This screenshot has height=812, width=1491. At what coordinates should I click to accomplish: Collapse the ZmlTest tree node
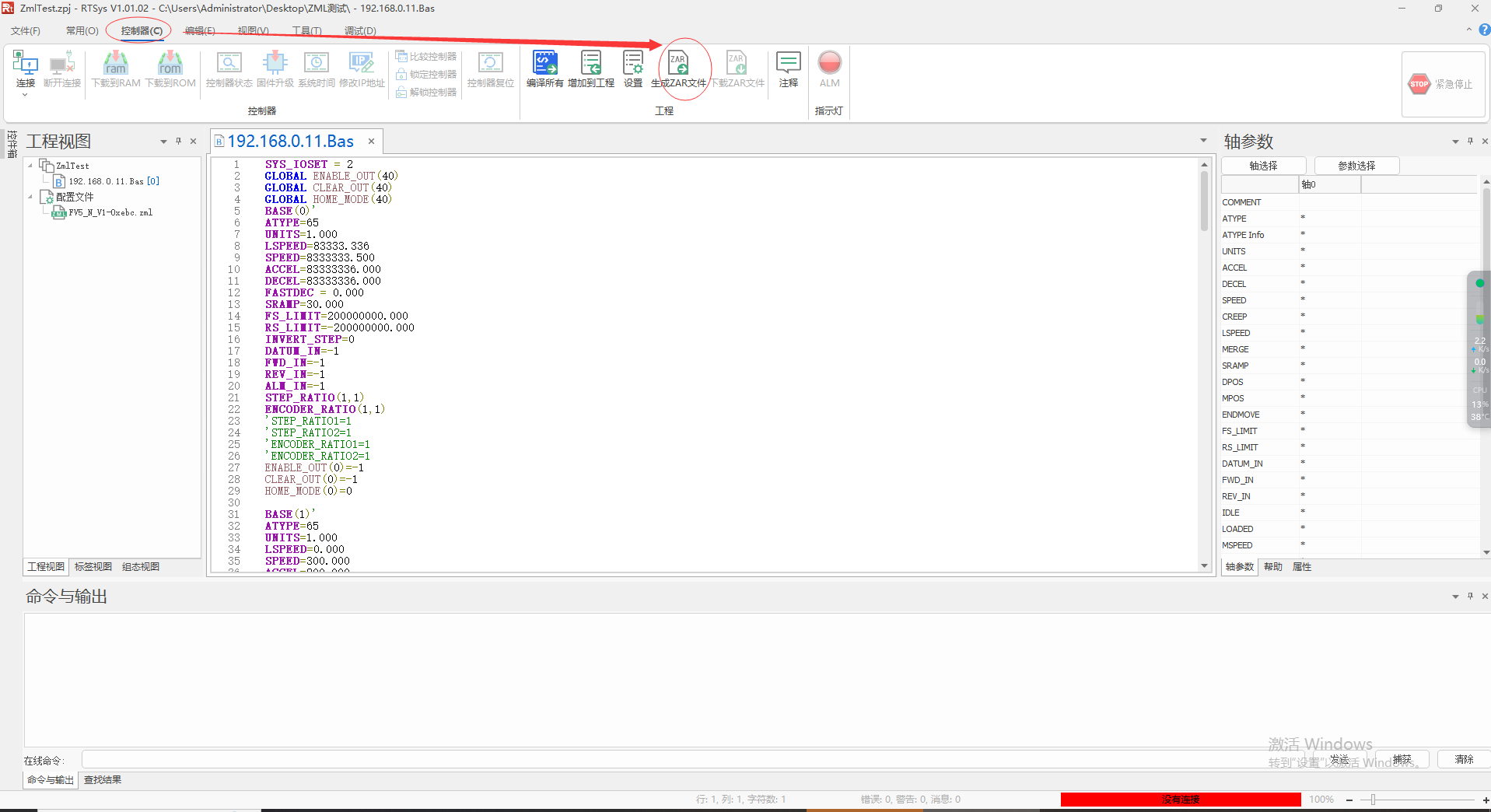[30, 165]
